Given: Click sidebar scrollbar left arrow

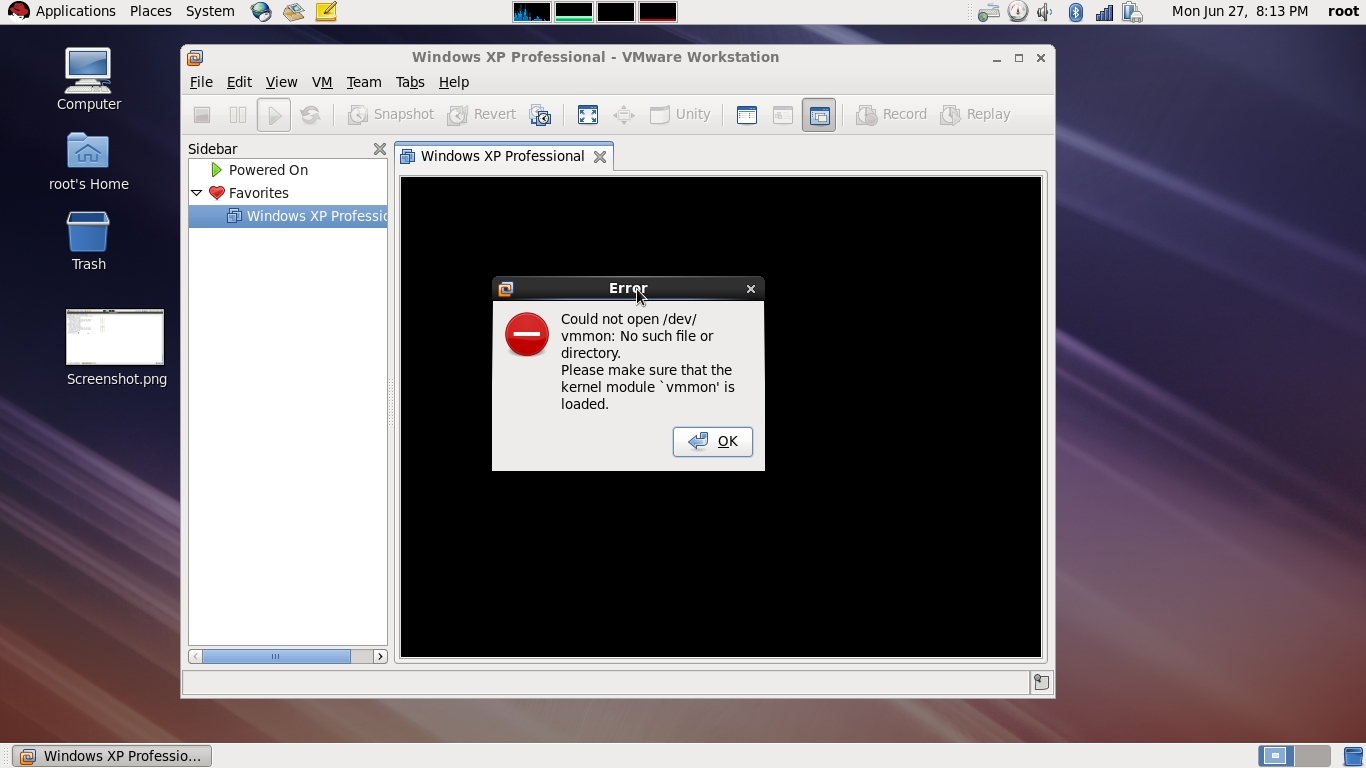Looking at the screenshot, I should [x=195, y=656].
